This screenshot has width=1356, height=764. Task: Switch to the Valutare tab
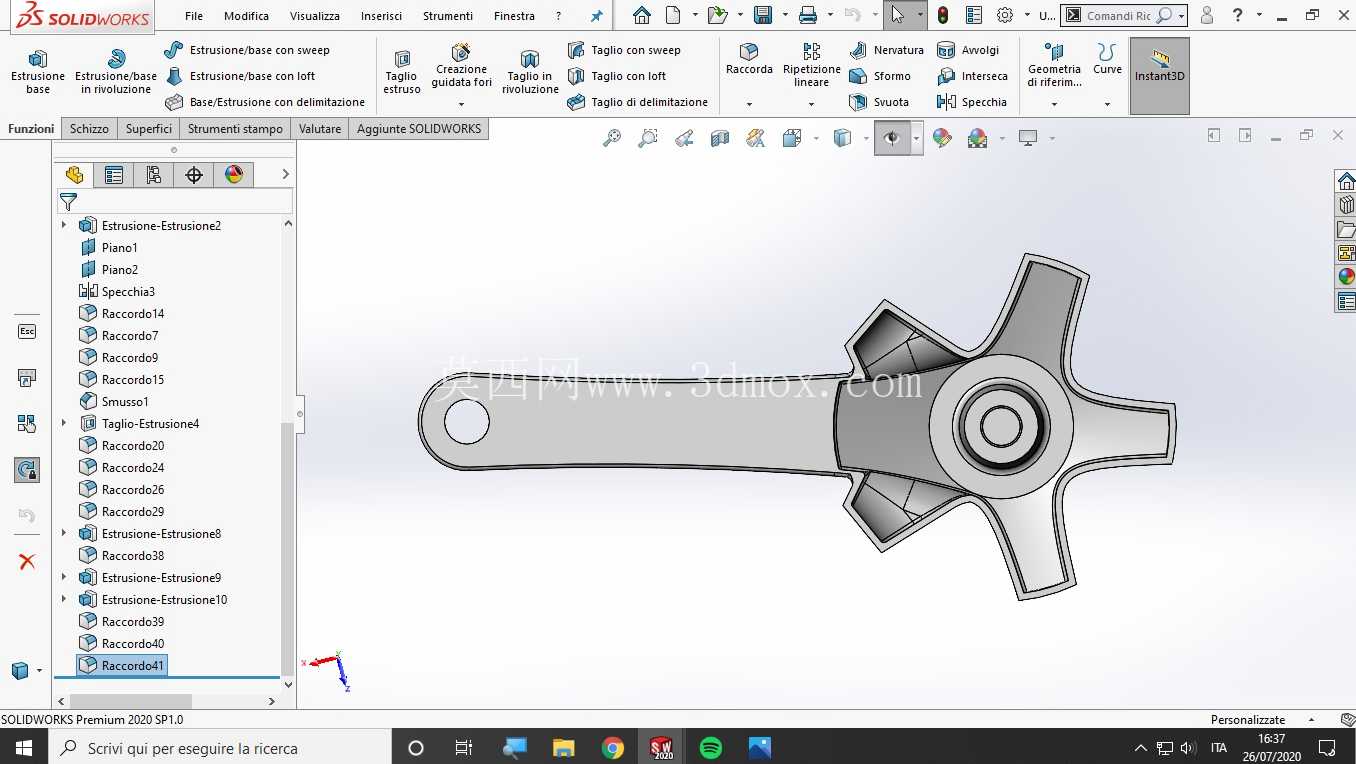tap(320, 129)
